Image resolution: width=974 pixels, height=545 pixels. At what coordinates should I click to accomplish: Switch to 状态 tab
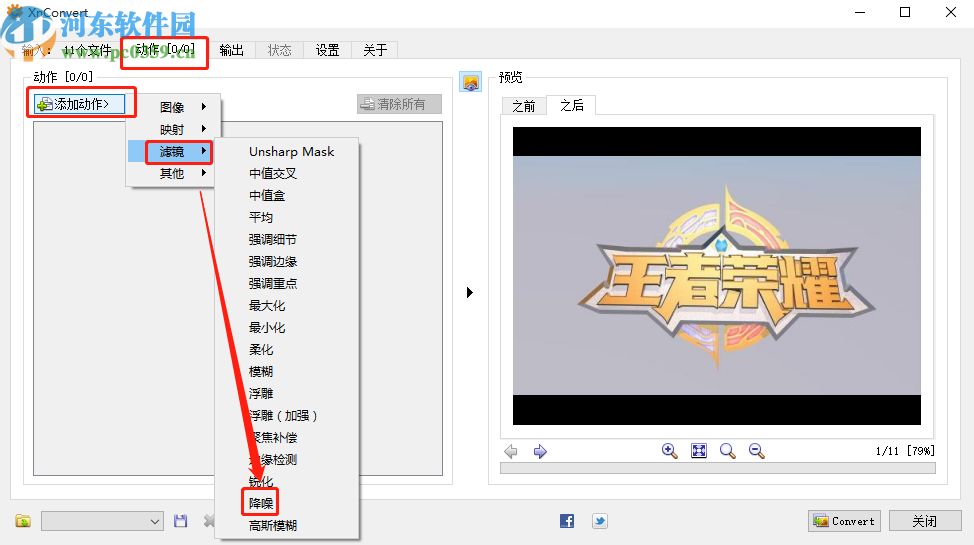pyautogui.click(x=280, y=50)
